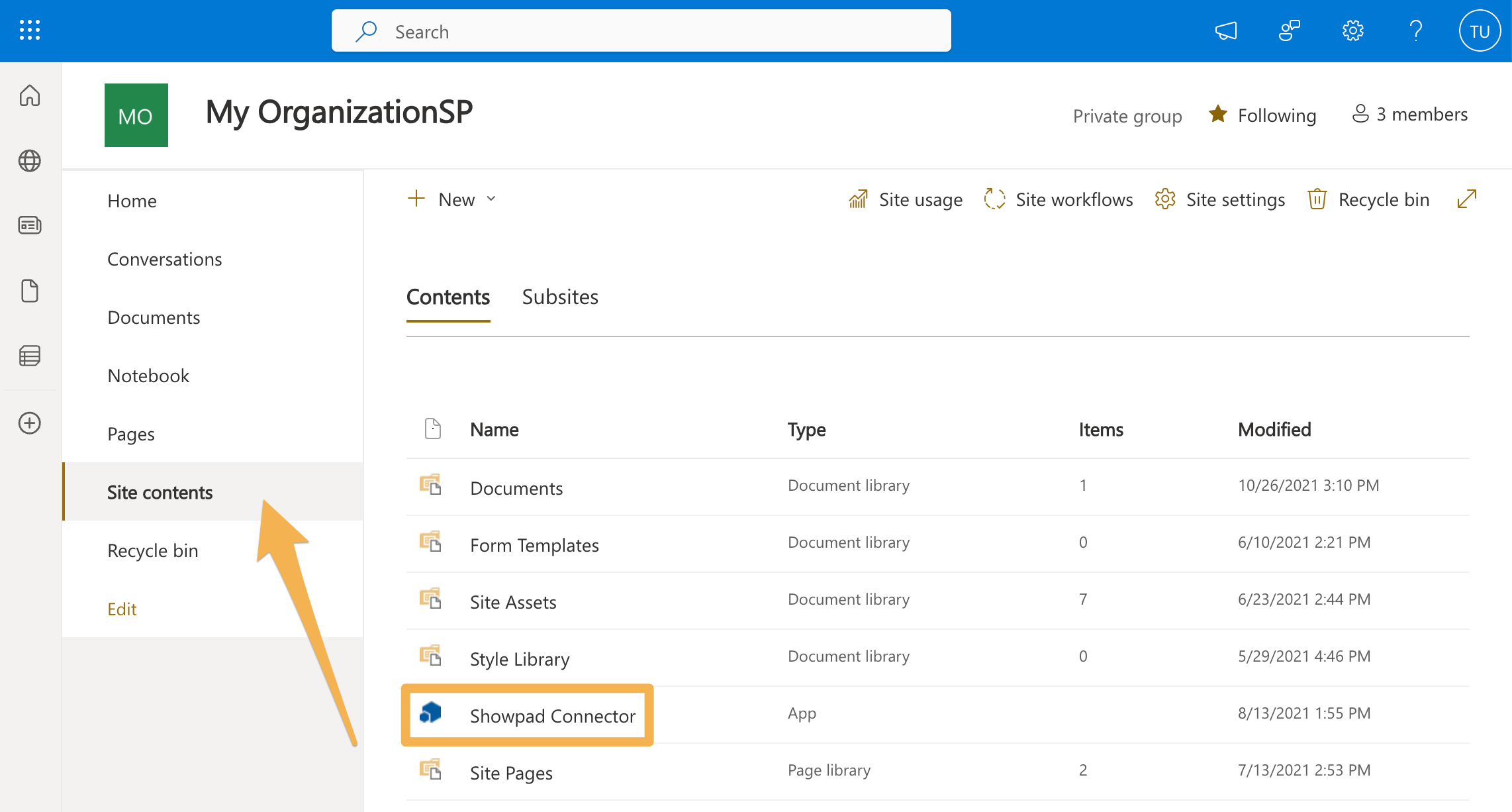Viewport: 1512px width, 812px height.
Task: Switch to the Subsites tab
Action: point(559,297)
